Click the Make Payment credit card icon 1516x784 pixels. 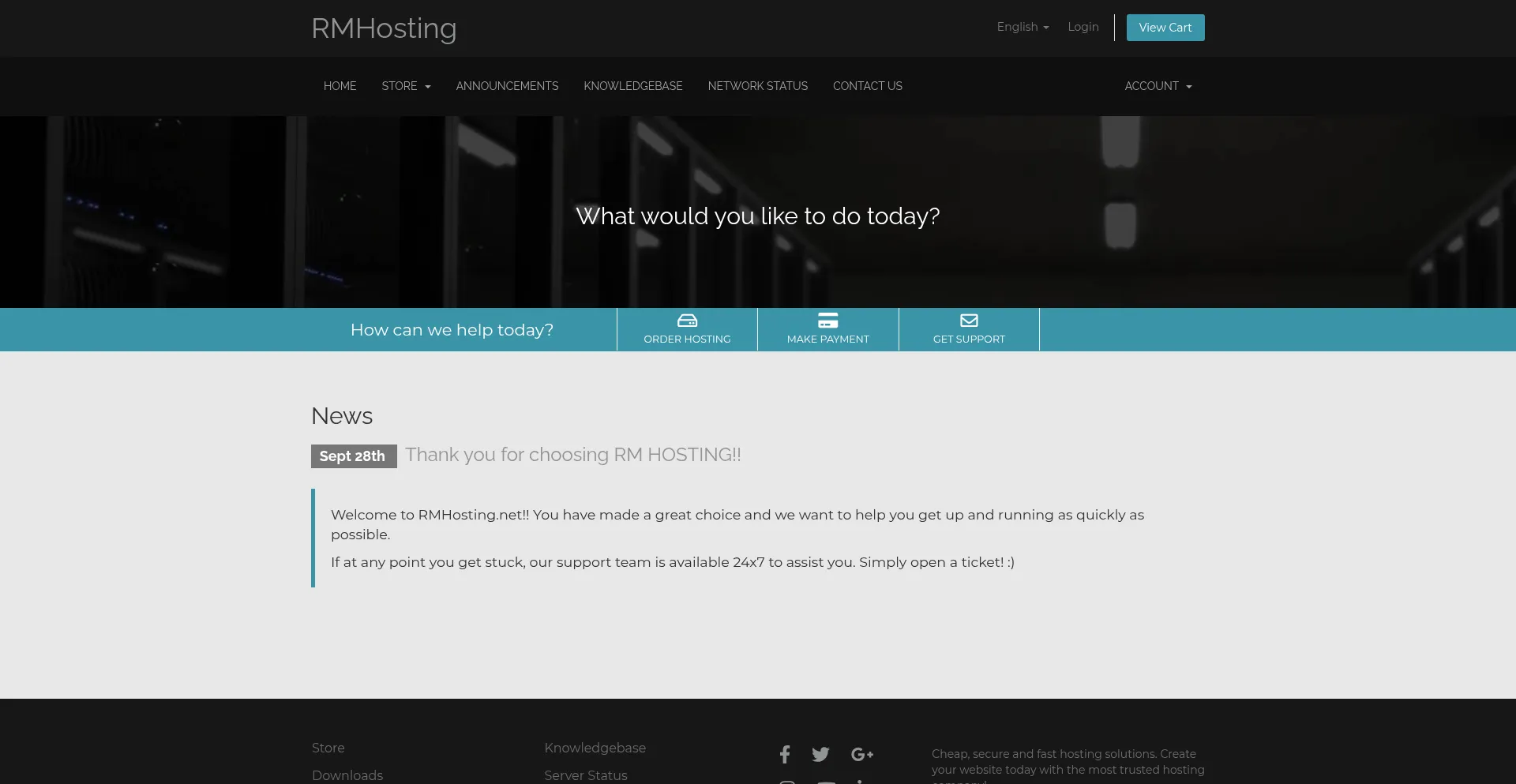(827, 321)
